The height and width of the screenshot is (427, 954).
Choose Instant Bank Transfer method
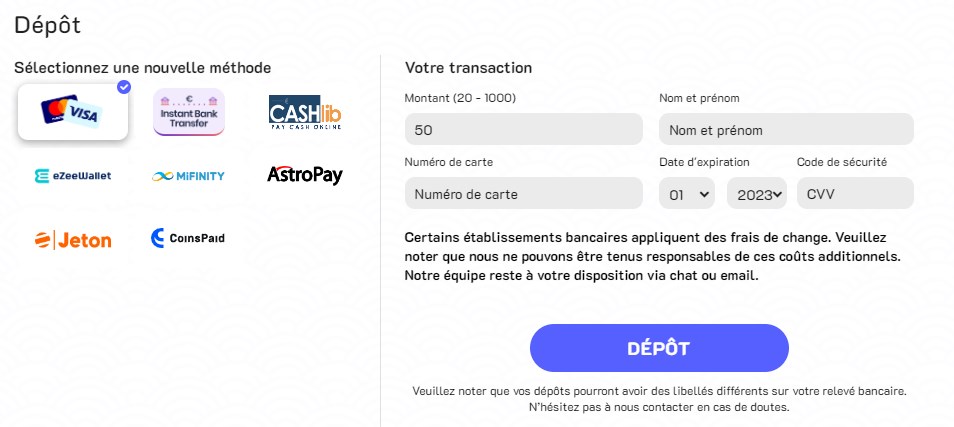point(188,113)
